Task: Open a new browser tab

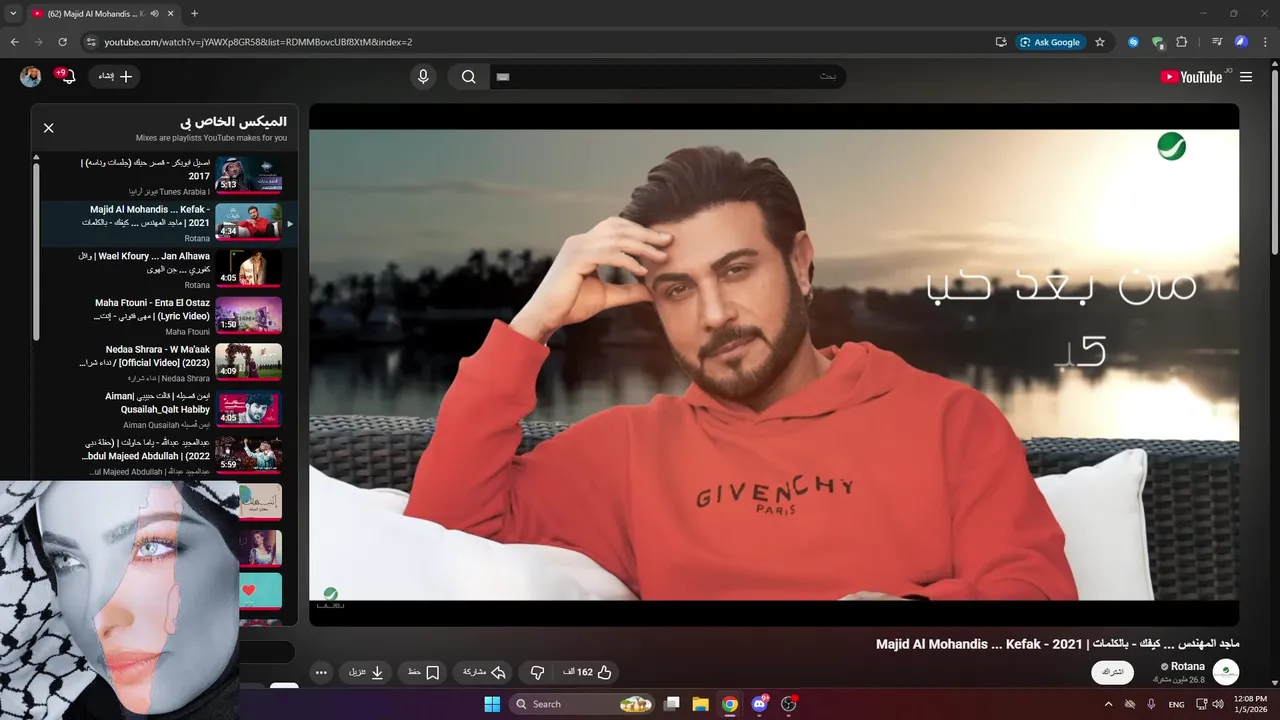Action: tap(194, 14)
